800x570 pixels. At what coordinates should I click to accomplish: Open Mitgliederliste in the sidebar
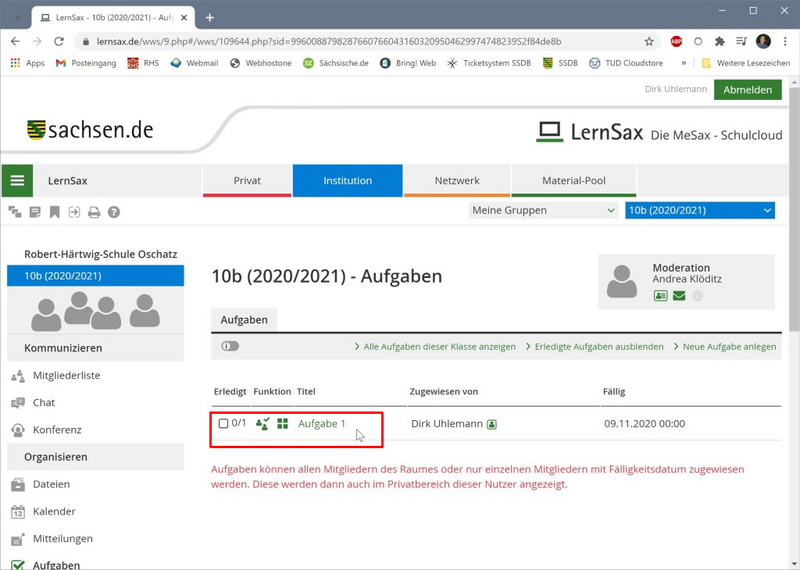pos(66,375)
